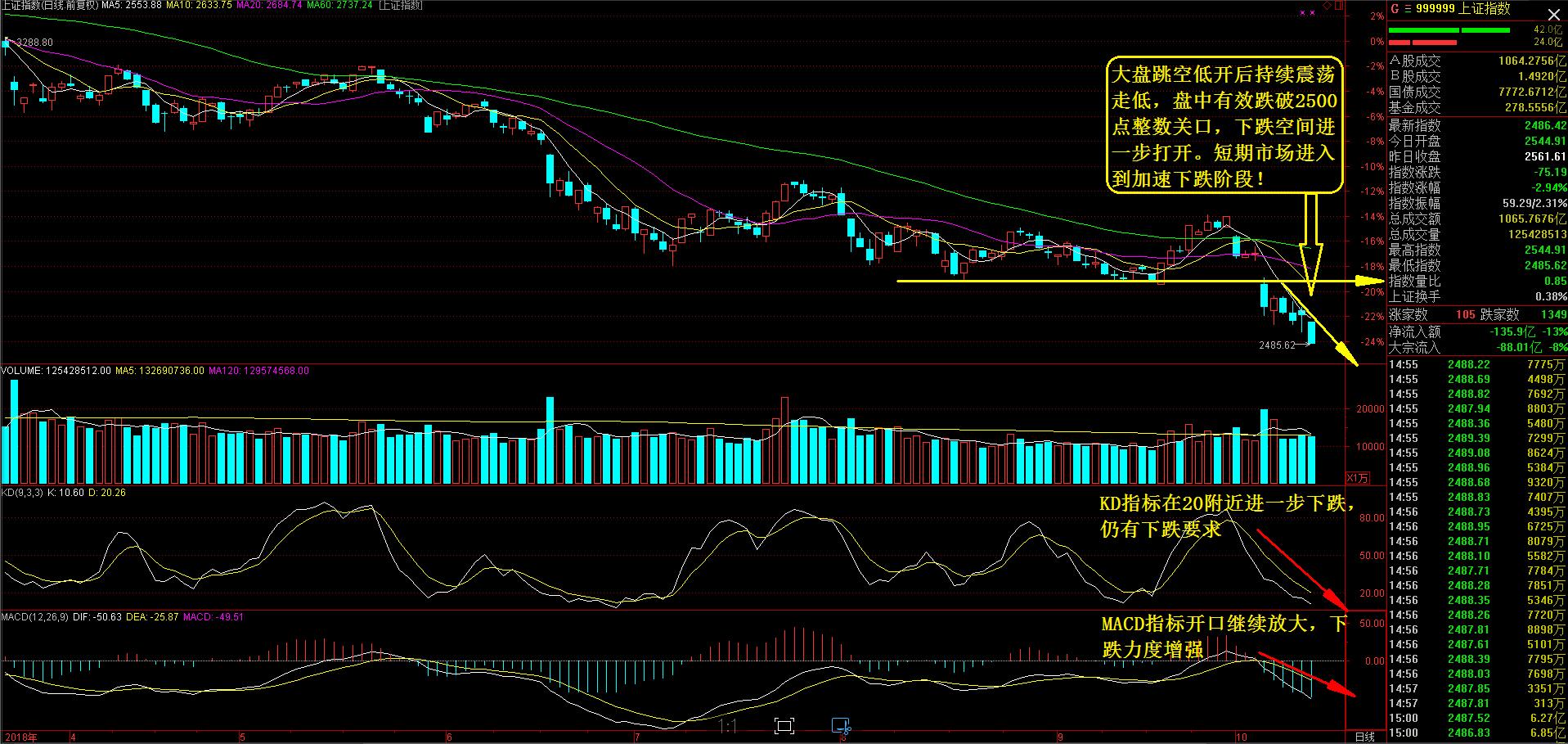
Task: Click the 最高指数 row
Action: click(1477, 250)
